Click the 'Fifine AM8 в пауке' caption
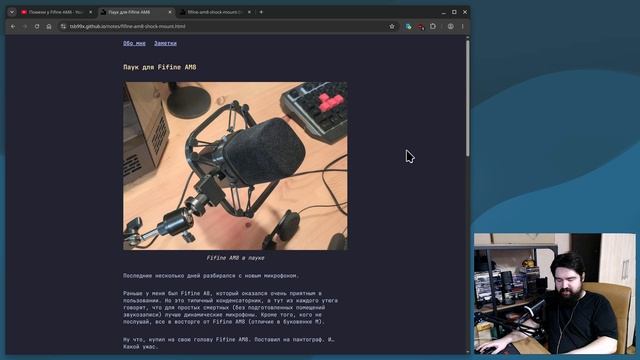Screen dimensions: 640x360 235,258
